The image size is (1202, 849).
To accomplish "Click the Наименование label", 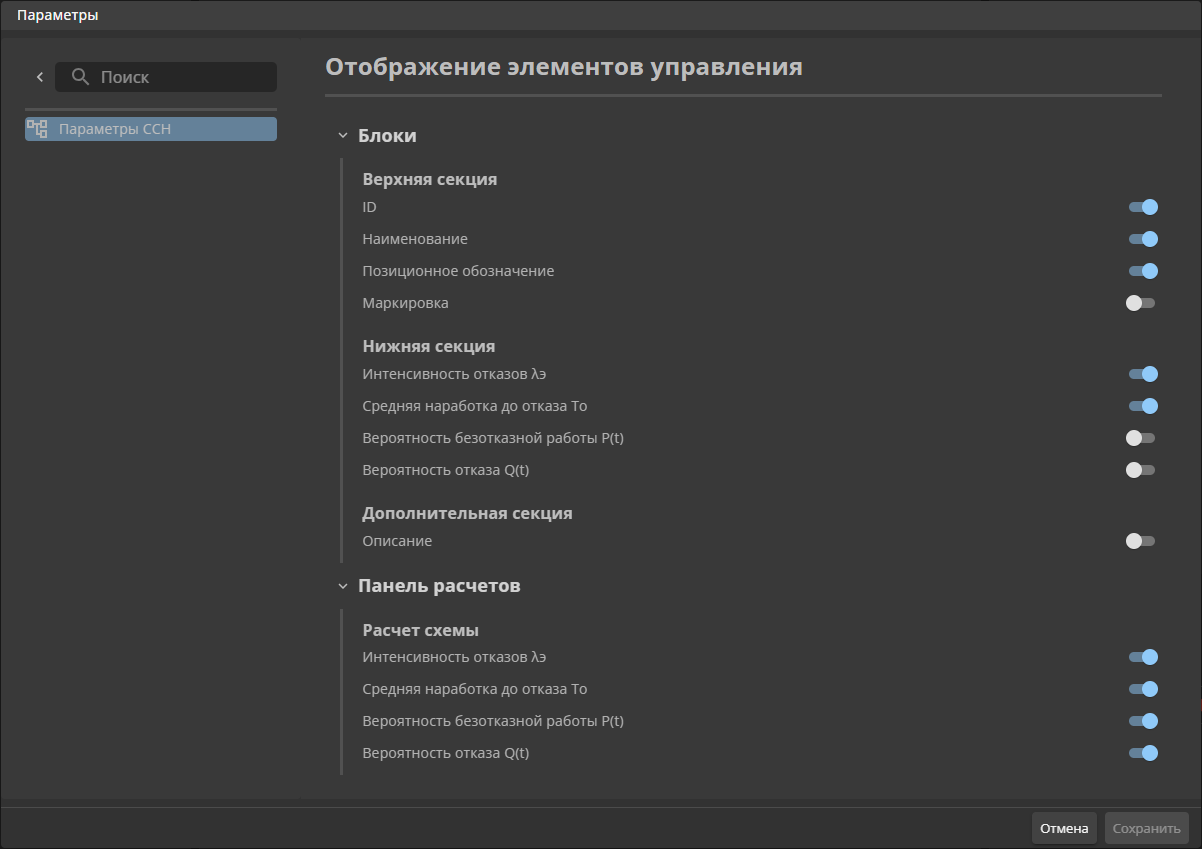I will (415, 239).
